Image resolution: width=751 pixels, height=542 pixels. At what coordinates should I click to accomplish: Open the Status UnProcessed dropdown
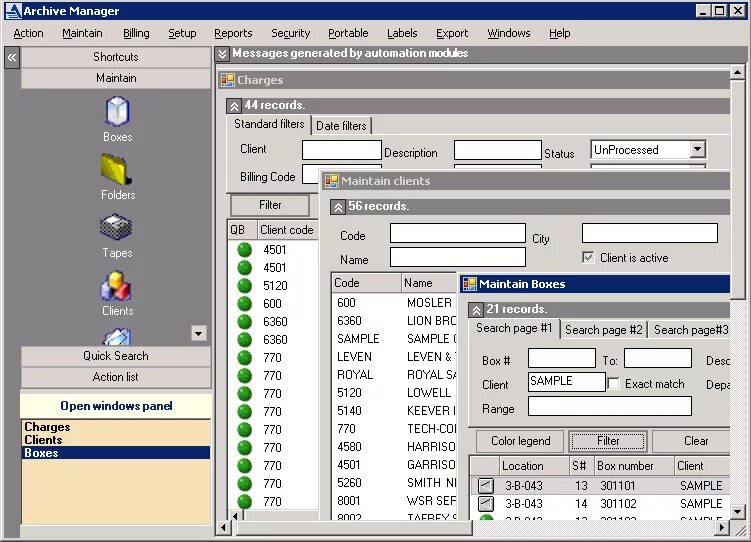(x=698, y=149)
